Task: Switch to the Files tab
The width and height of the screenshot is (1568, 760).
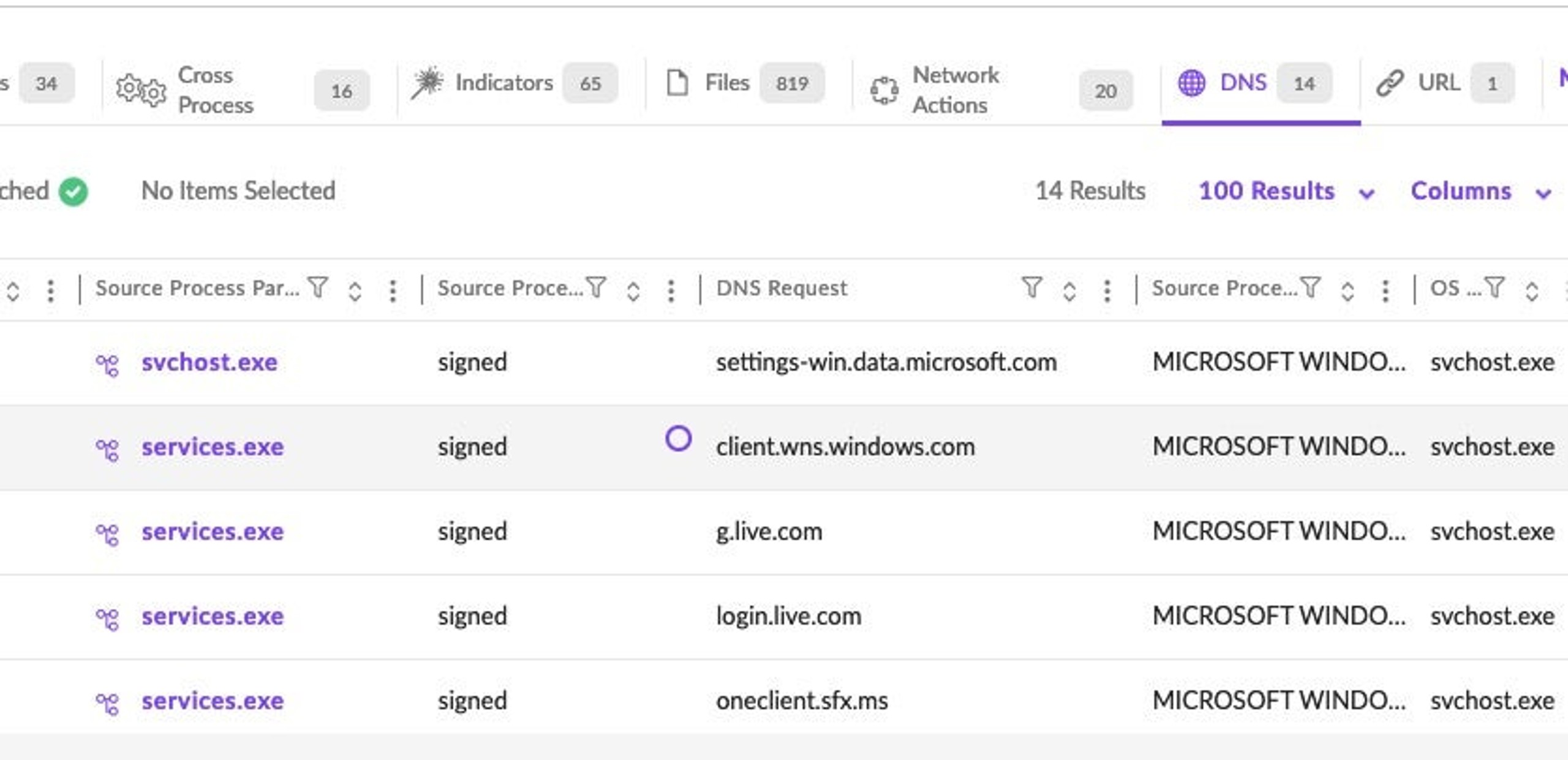Action: tap(744, 83)
